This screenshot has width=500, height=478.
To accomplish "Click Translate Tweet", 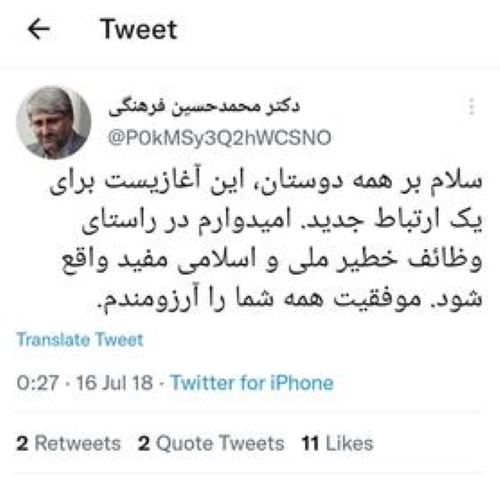I will point(80,340).
